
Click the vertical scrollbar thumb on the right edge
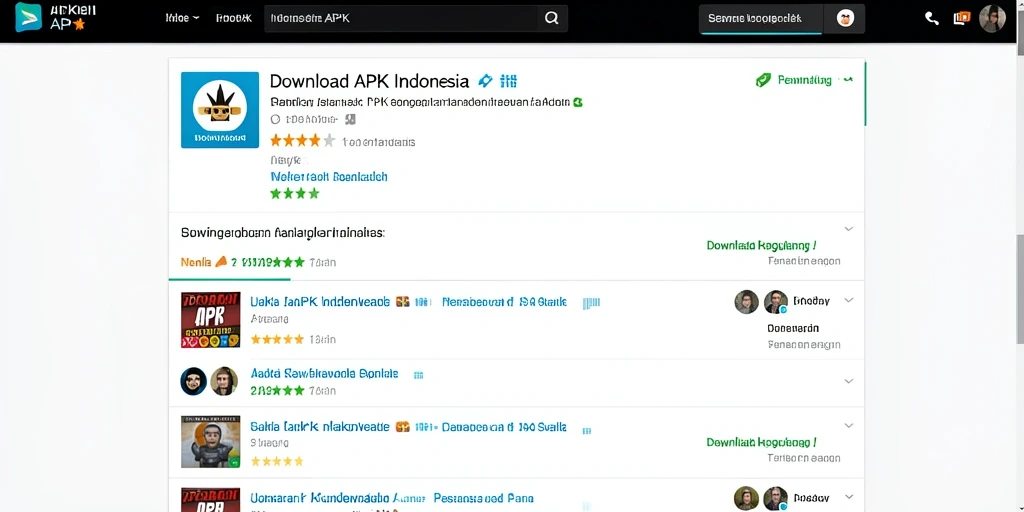pyautogui.click(x=1019, y=287)
